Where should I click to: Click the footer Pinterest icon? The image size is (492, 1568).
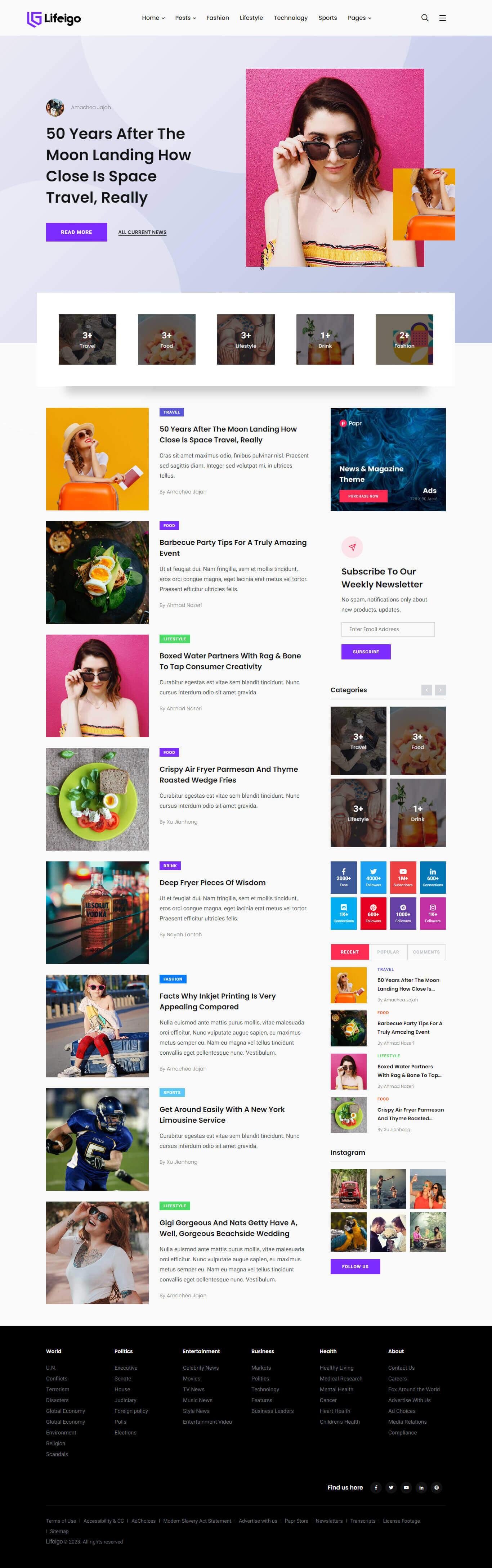436,1487
